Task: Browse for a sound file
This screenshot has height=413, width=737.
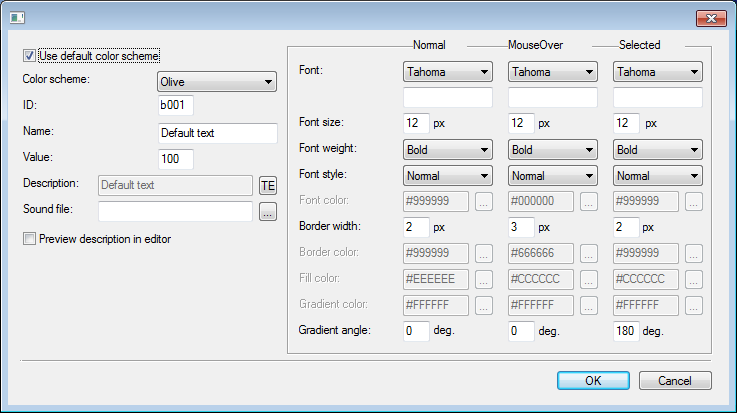Action: click(267, 211)
